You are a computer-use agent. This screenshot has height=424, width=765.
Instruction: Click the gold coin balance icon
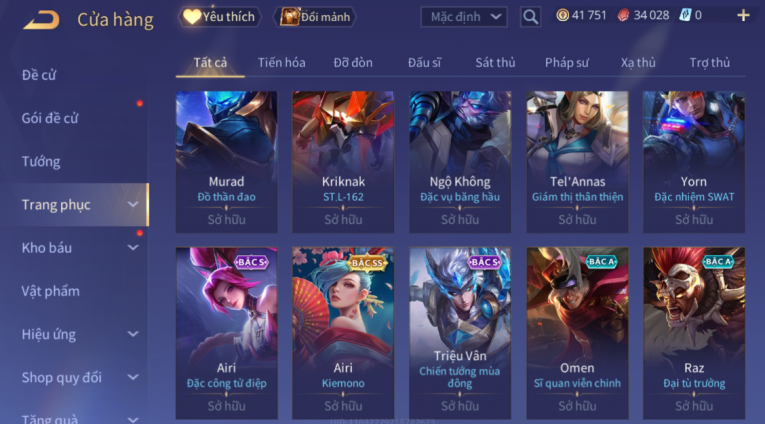tap(563, 16)
